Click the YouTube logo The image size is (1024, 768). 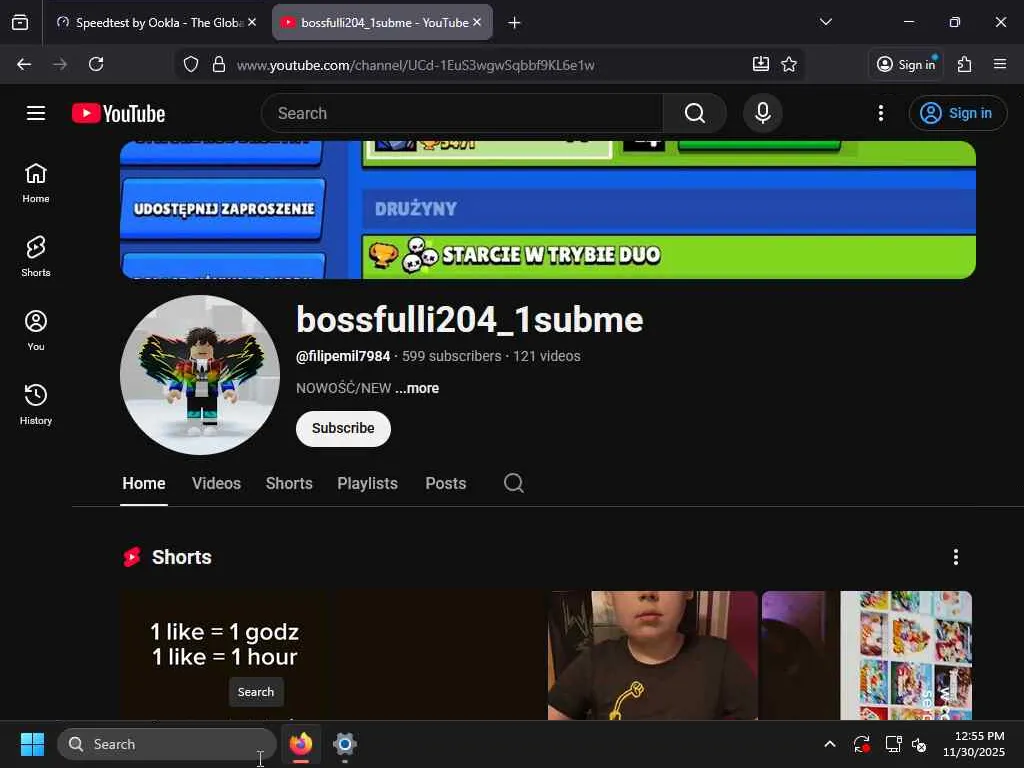tap(118, 114)
